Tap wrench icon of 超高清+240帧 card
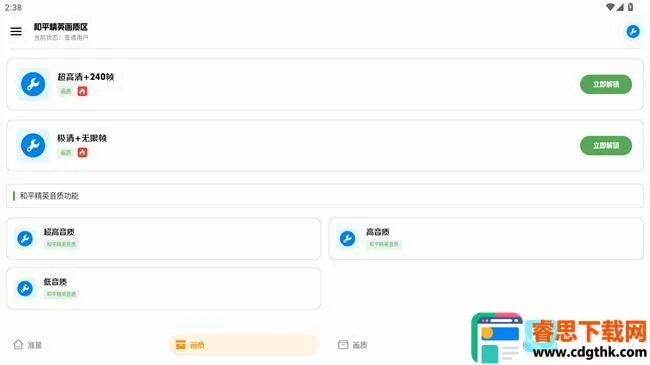Viewport: 650px width, 365px height. [x=33, y=84]
